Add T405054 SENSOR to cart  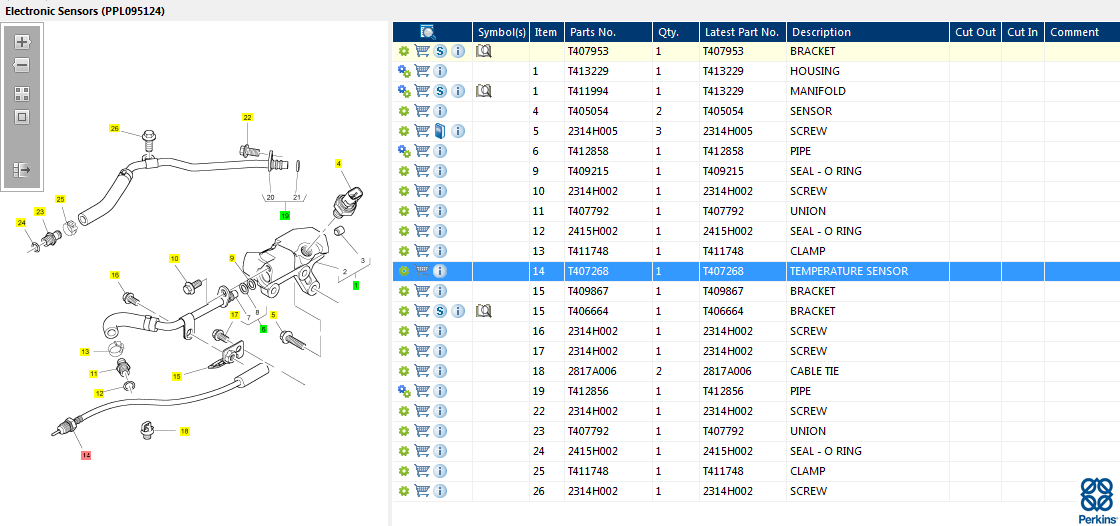[x=422, y=111]
